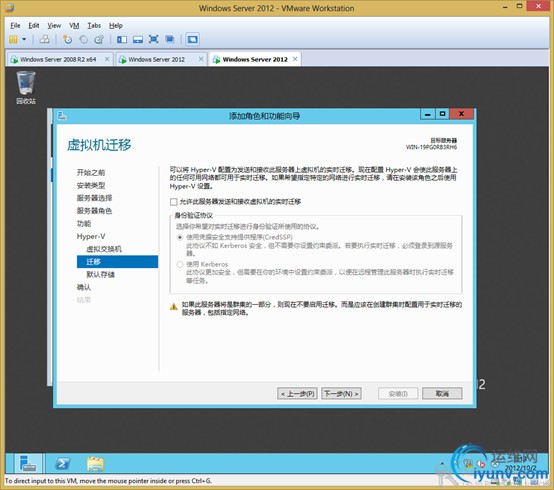
Task: Go to 开始之前 wizard step
Action: coord(91,172)
